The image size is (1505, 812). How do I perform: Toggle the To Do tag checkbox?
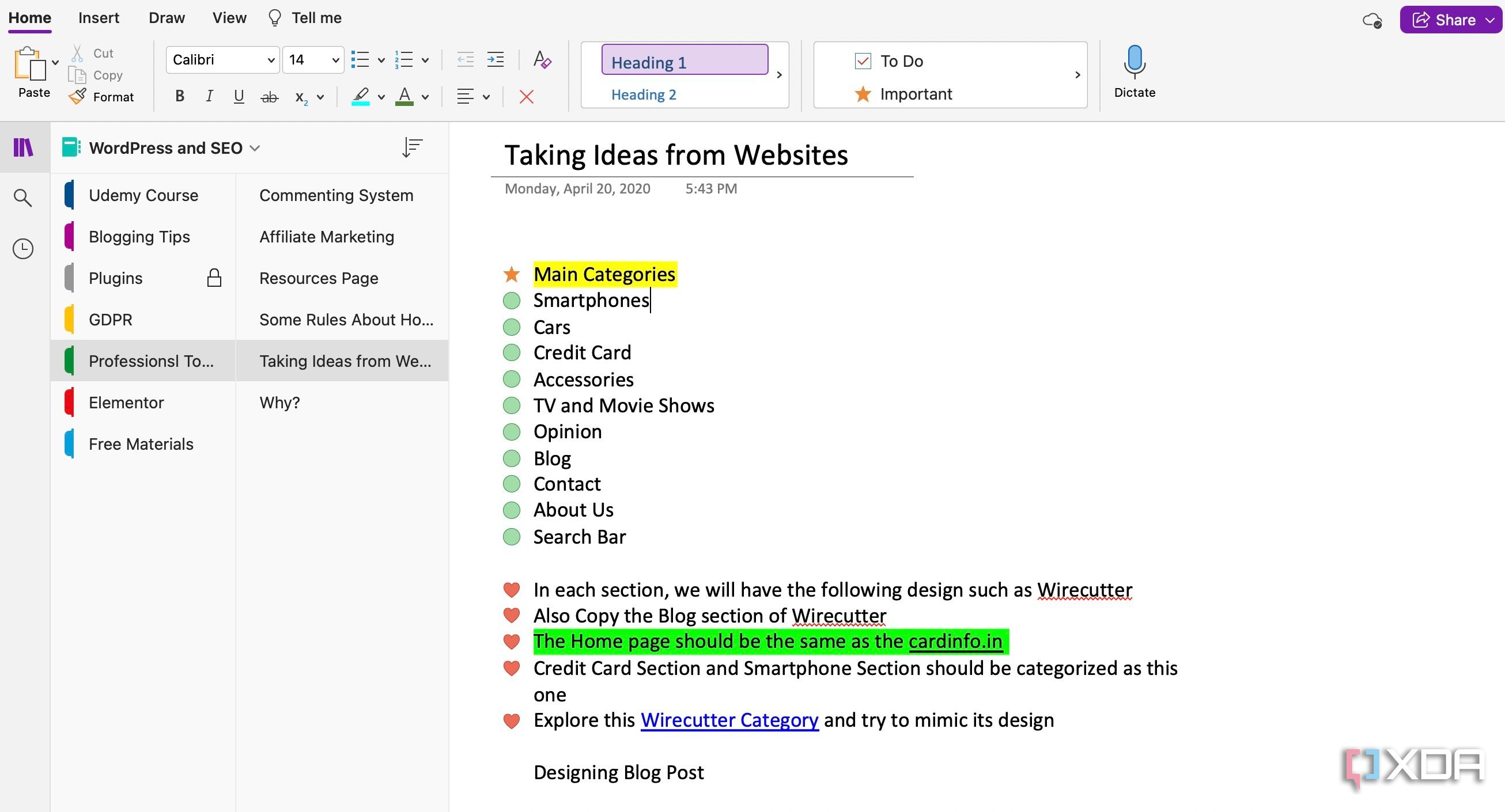pyautogui.click(x=863, y=60)
